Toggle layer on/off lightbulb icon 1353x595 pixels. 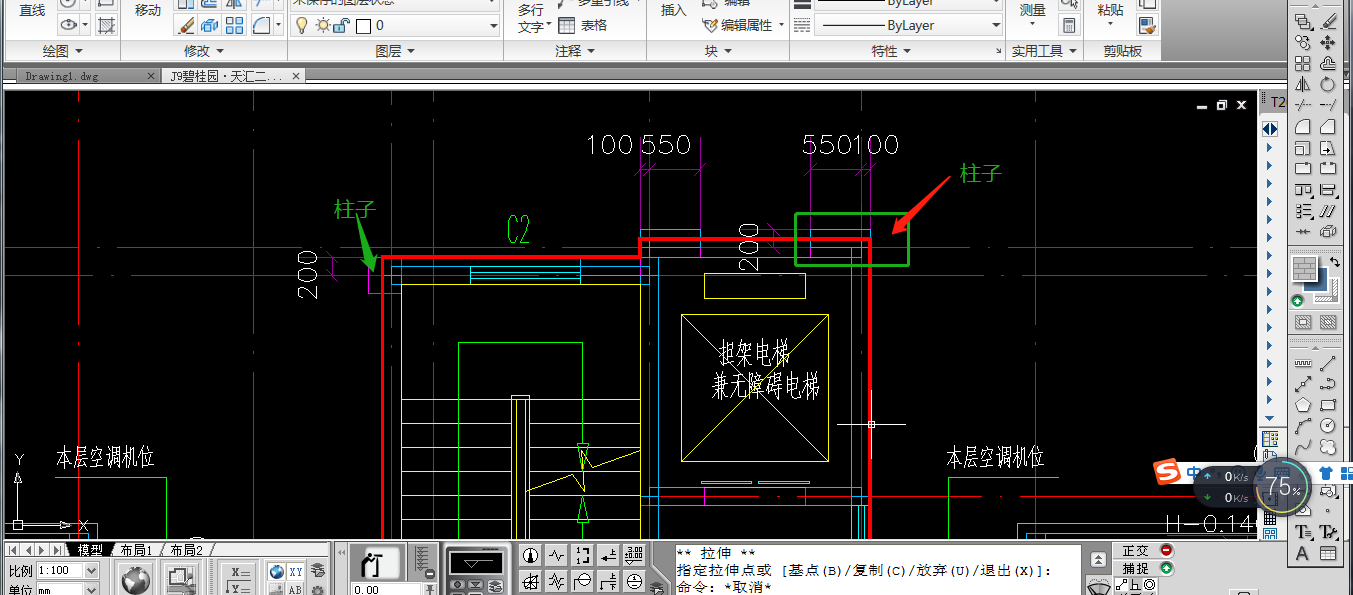click(x=304, y=25)
